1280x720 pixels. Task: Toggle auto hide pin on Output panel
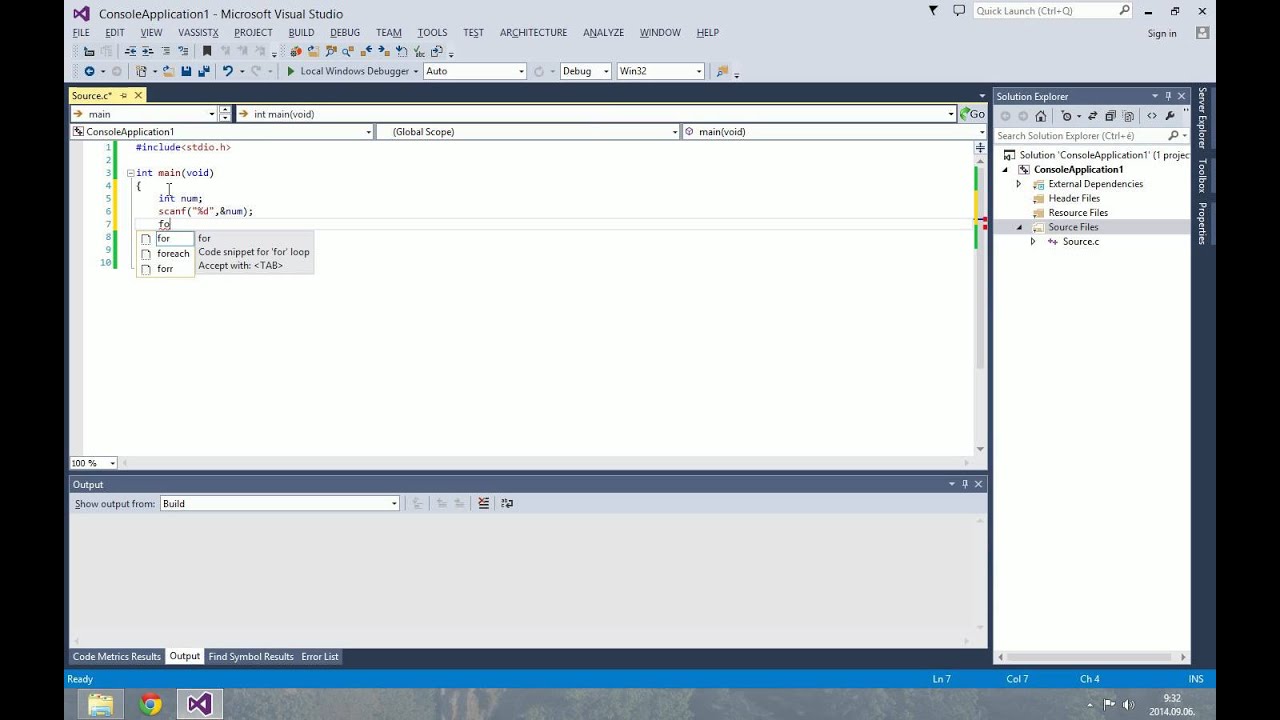pos(965,484)
